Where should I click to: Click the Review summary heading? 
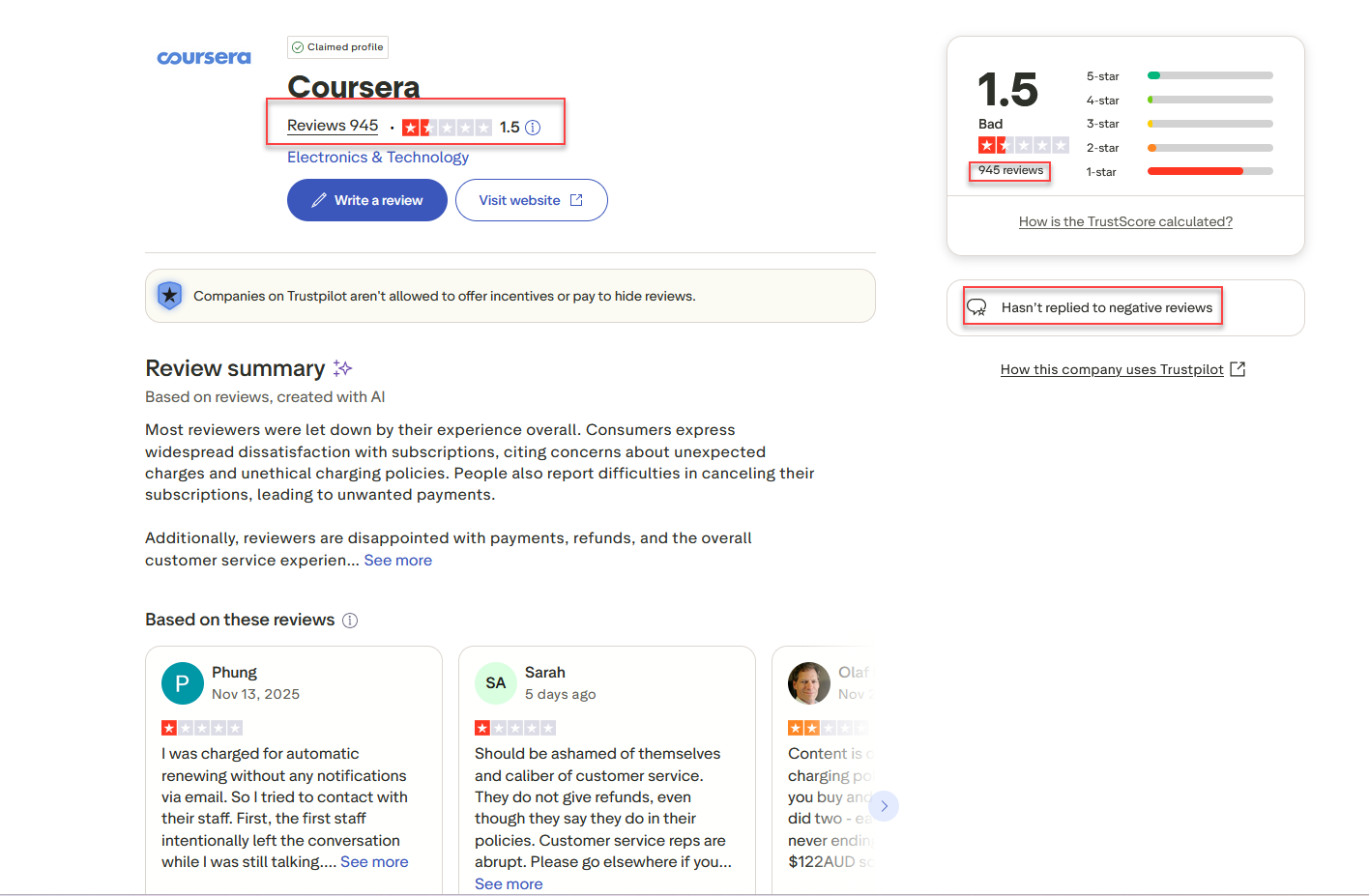coord(235,368)
